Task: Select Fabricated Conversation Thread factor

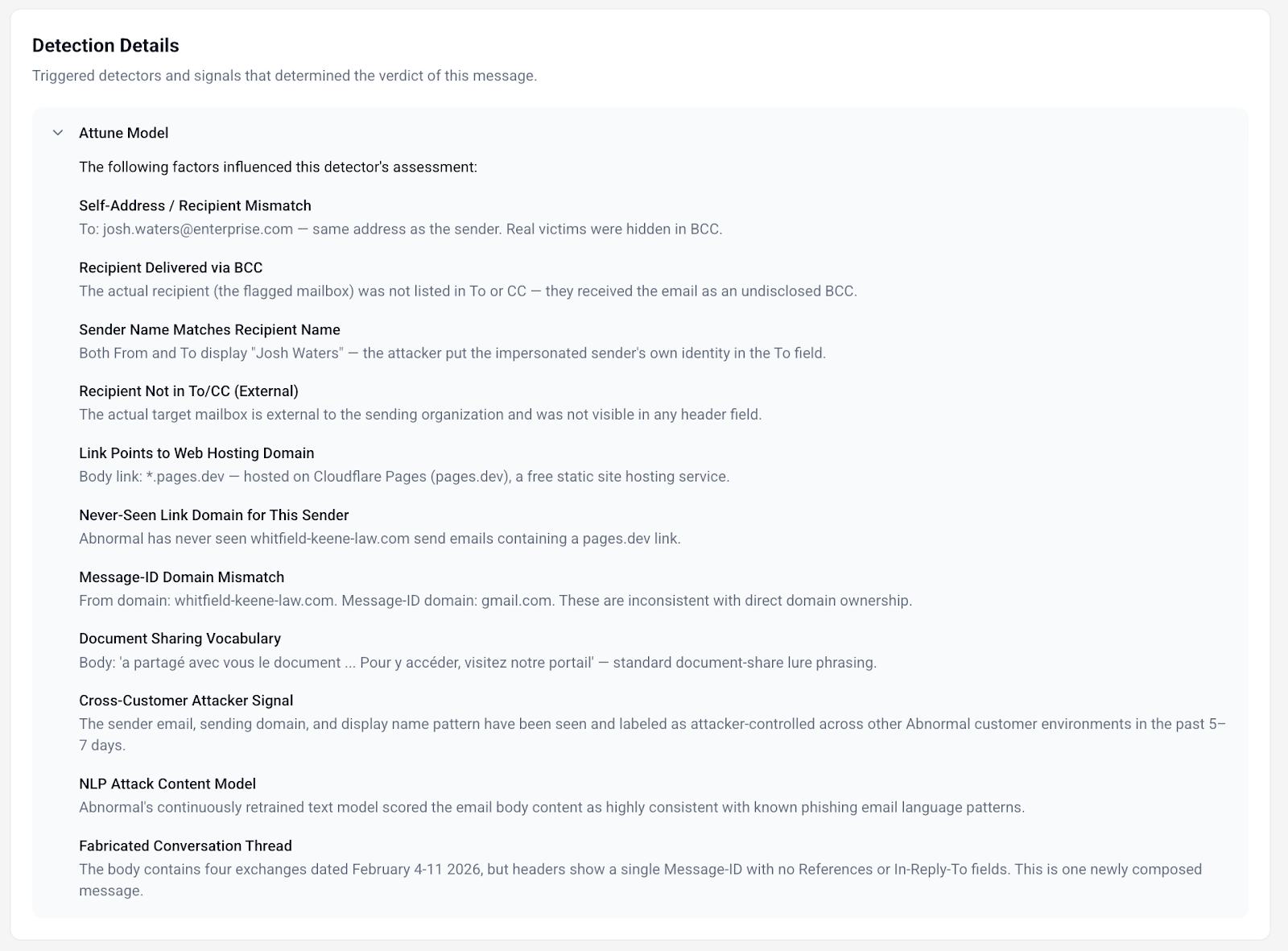Action: (185, 846)
